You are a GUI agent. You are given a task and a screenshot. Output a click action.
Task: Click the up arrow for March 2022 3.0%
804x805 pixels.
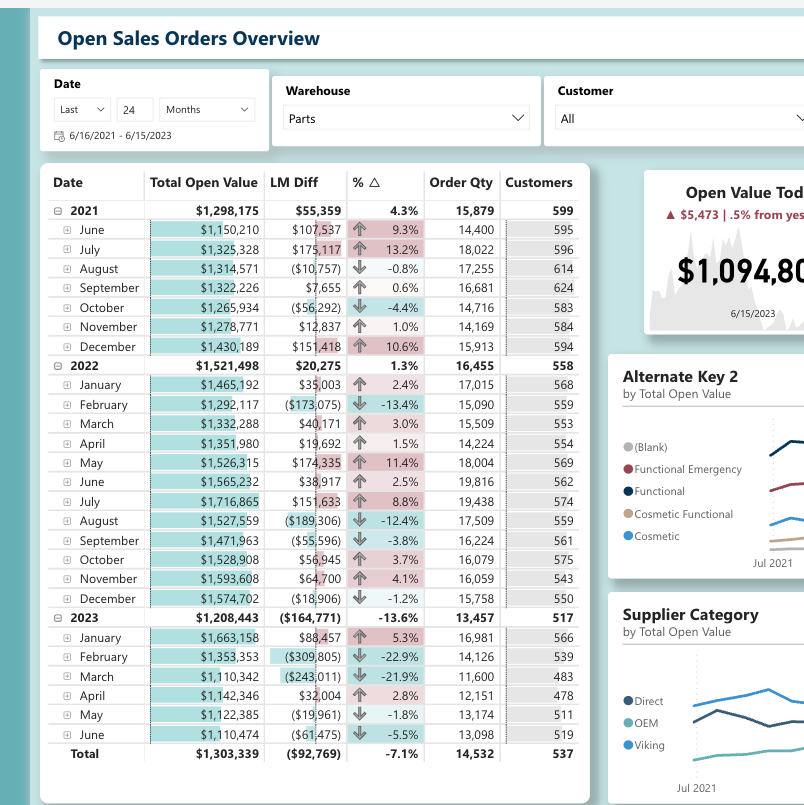(360, 424)
